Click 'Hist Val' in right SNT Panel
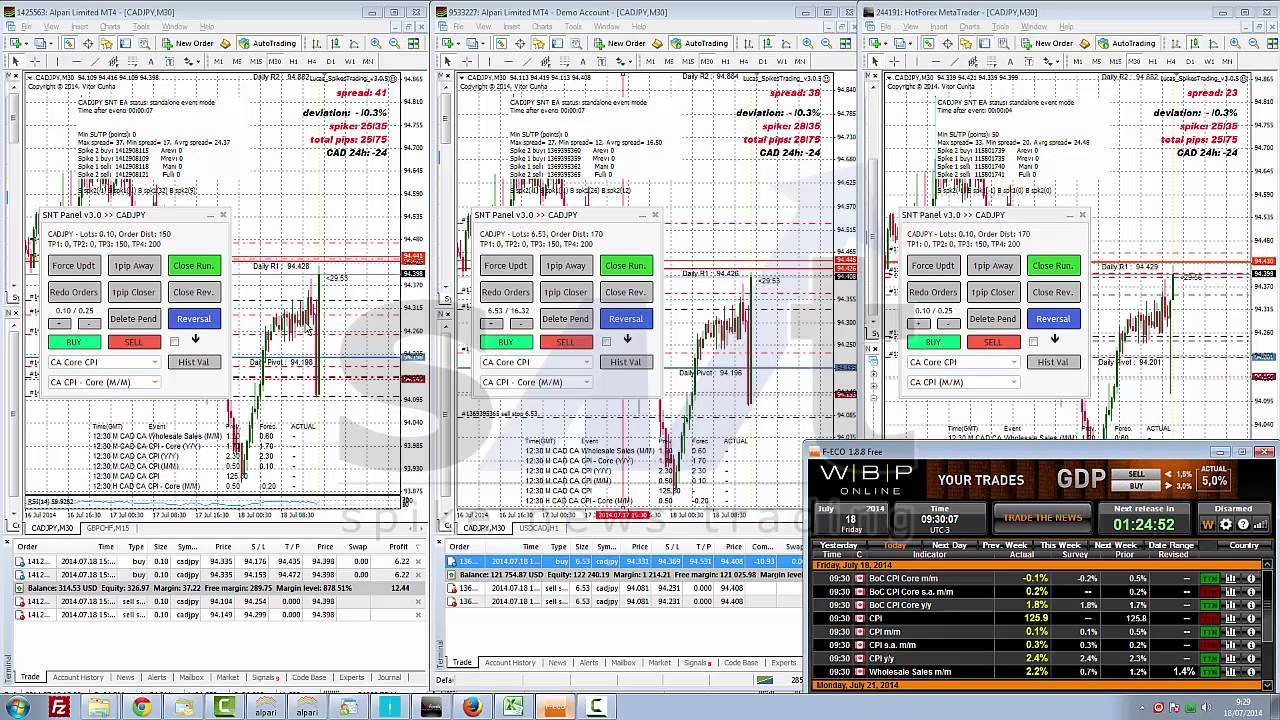The image size is (1280, 720). 1052,362
